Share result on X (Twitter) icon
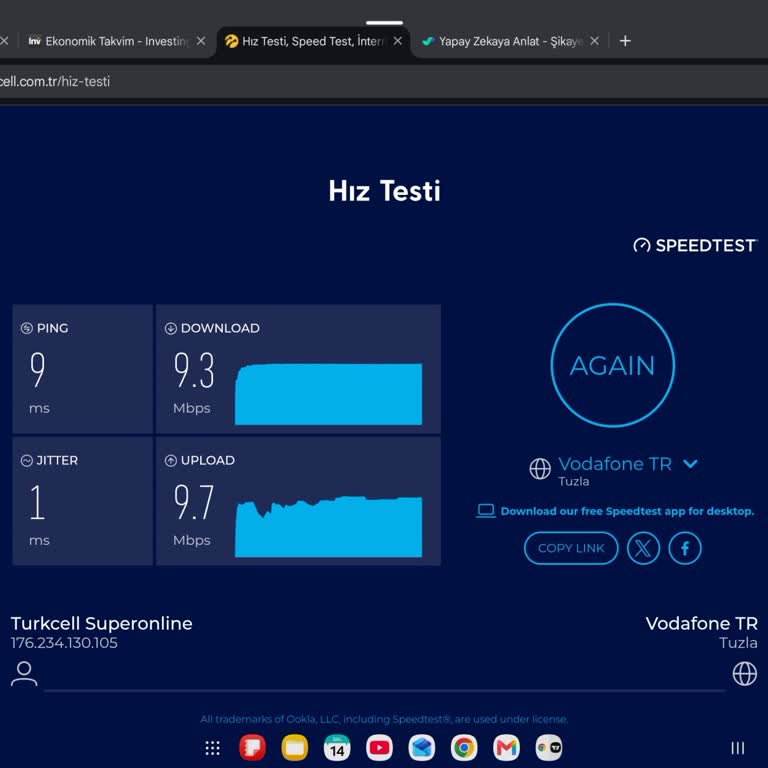768x768 pixels. coord(643,548)
